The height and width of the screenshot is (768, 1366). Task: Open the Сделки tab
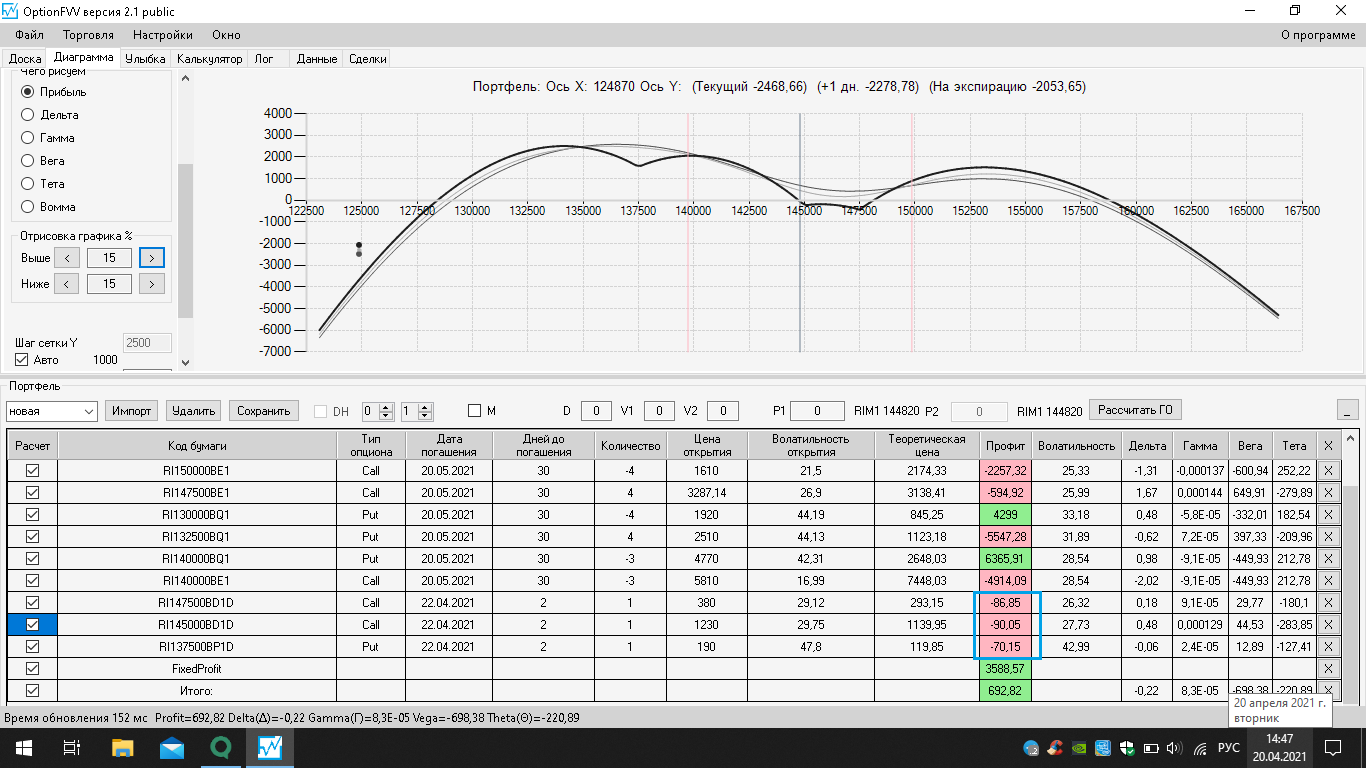368,59
